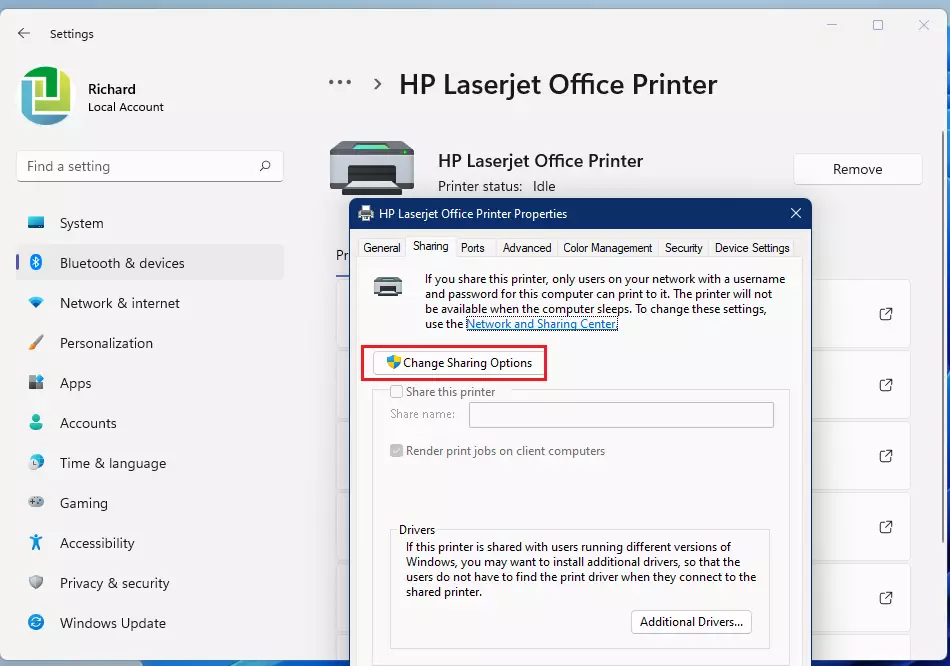Viewport: 950px width, 666px height.
Task: Open Windows Update settings
Action: point(150,623)
